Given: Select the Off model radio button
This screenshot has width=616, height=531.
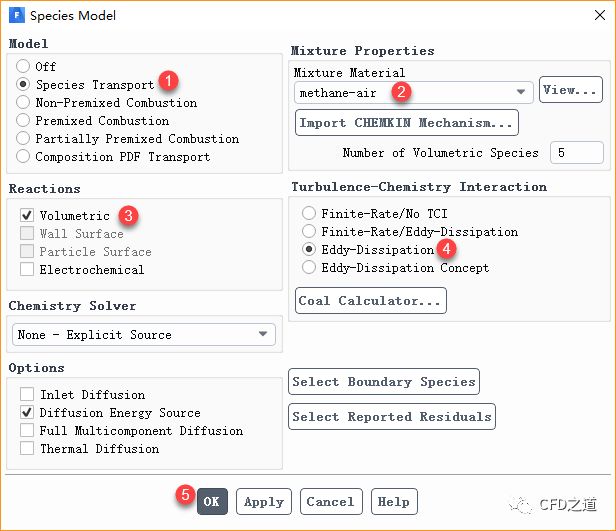Looking at the screenshot, I should pos(23,67).
